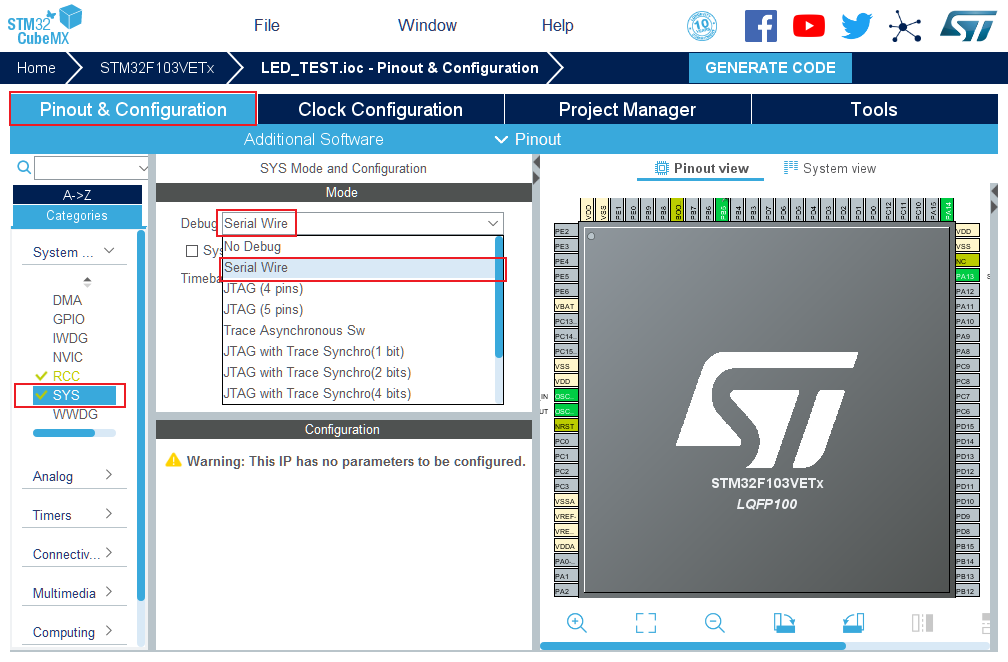Open the Facebook icon link
The width and height of the screenshot is (1008, 662).
[760, 26]
